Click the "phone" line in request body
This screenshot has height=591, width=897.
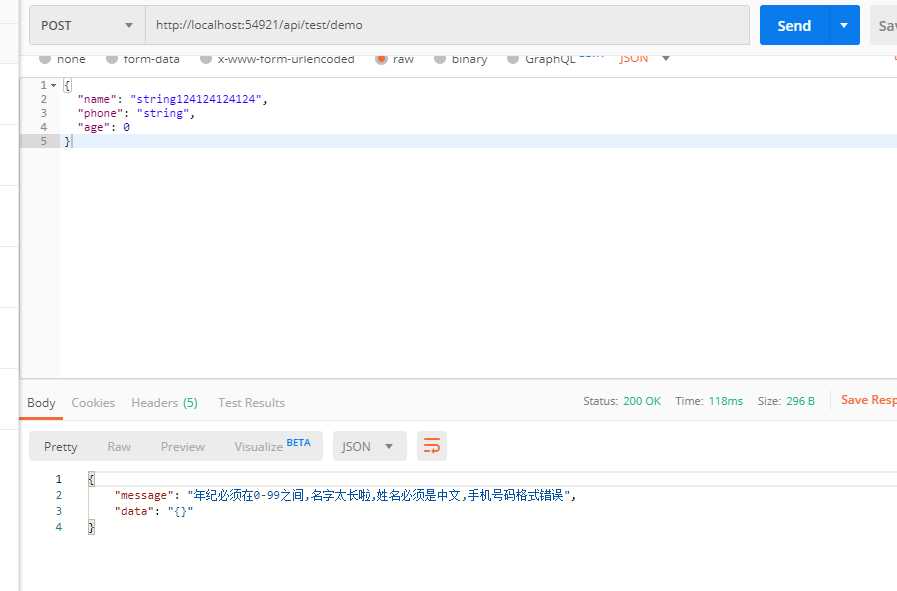point(136,113)
